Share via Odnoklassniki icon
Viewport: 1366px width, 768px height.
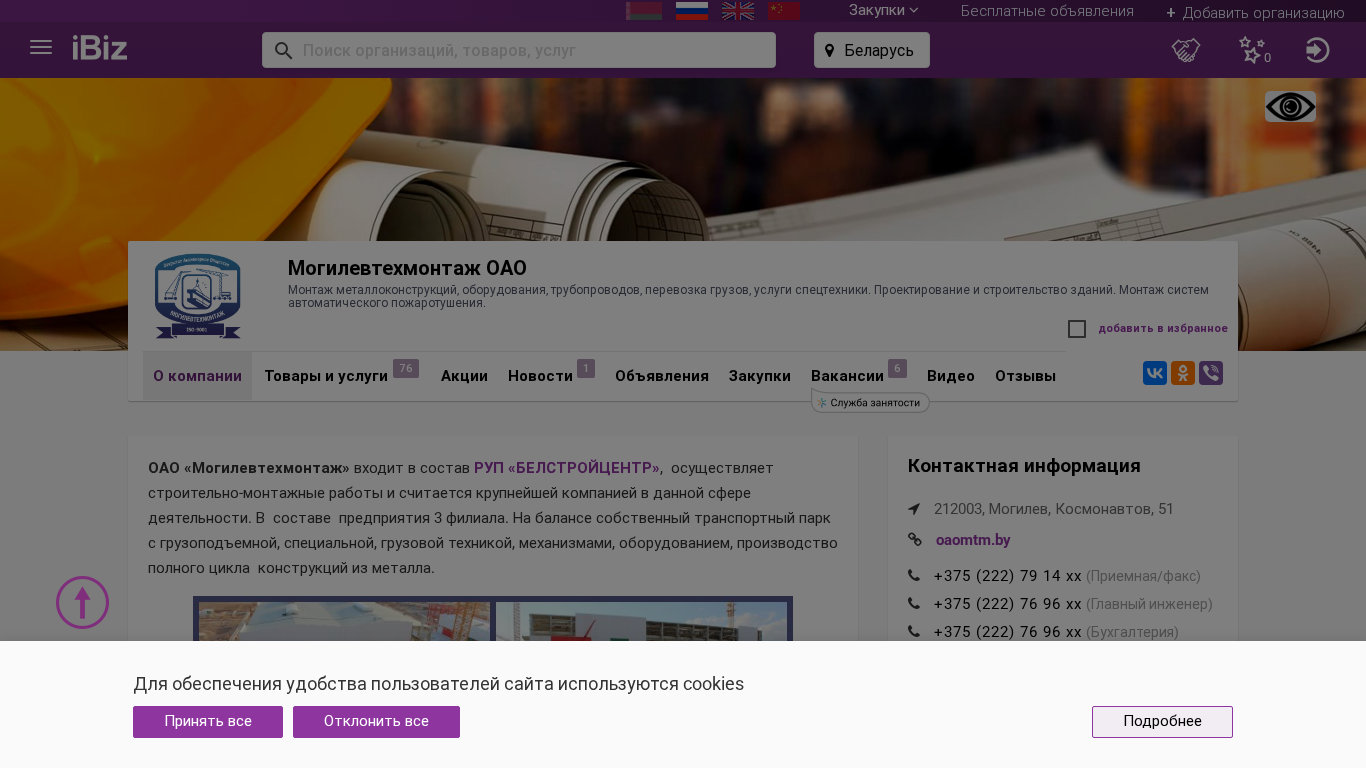[x=1183, y=373]
